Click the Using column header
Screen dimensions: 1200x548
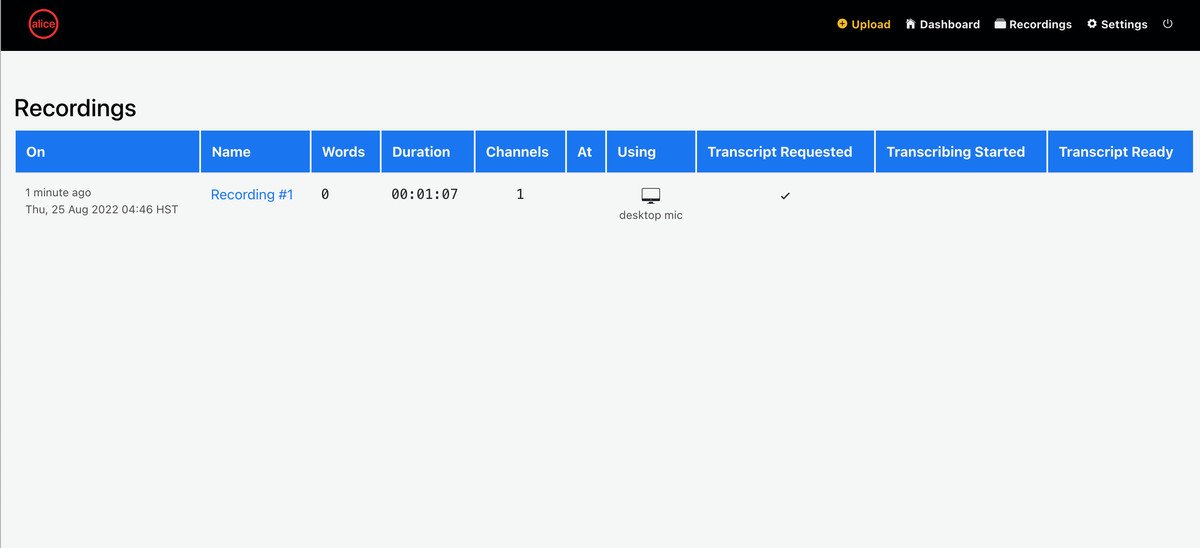(x=636, y=152)
